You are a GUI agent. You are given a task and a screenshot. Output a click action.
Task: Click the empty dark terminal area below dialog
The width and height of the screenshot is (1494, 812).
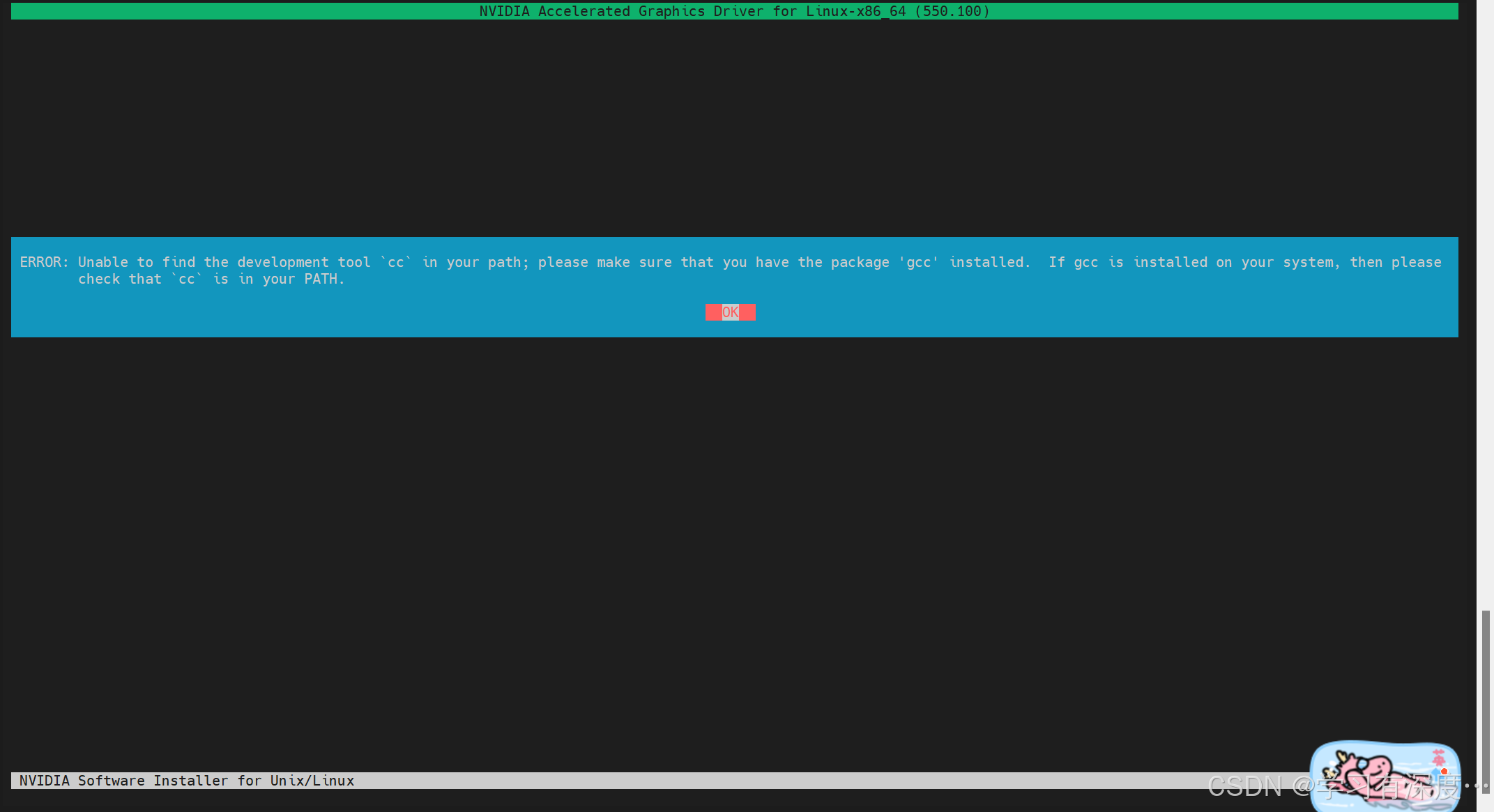732,544
